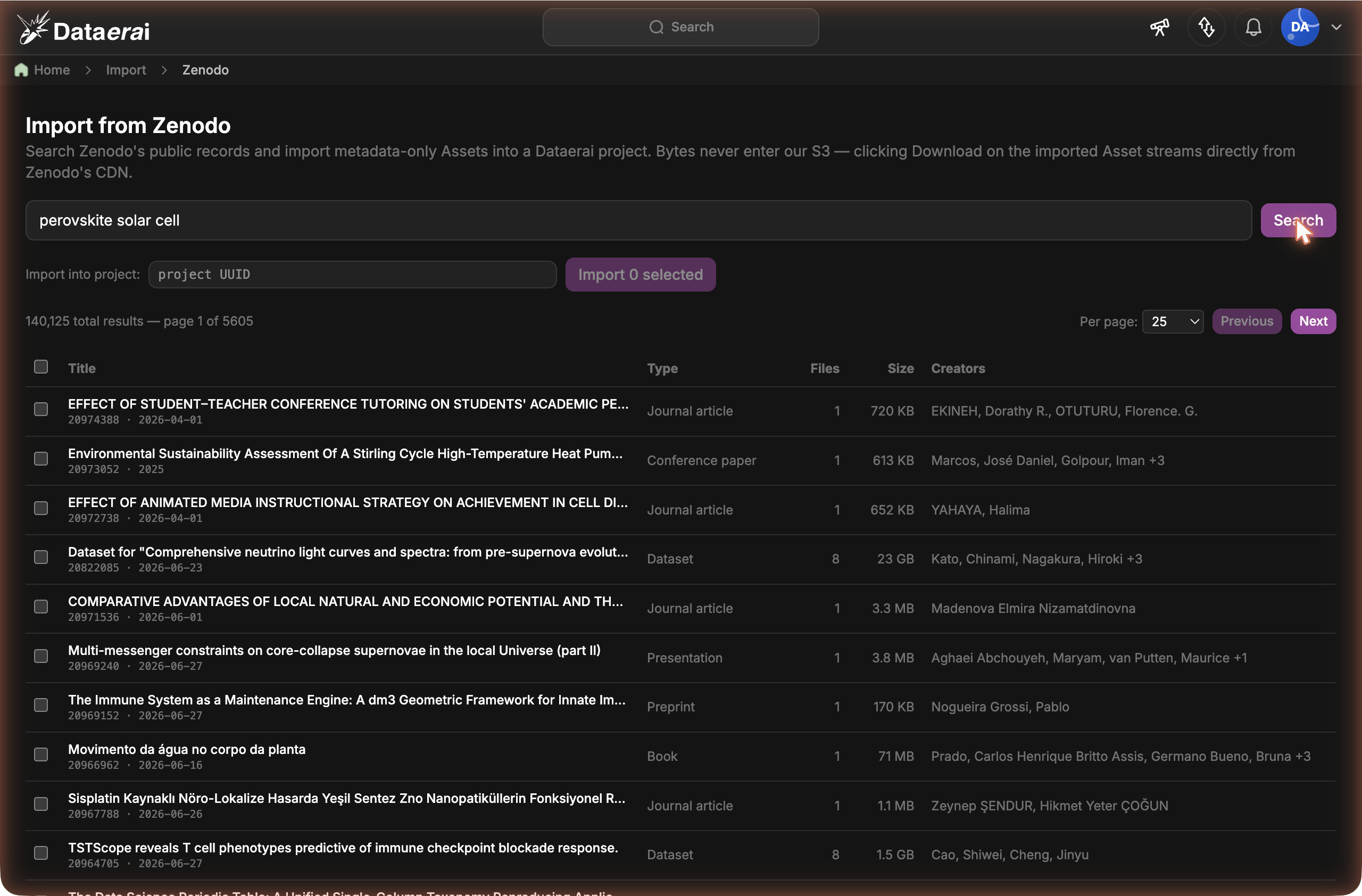Click title 'Sisplatin Kaynaklı Nöro-Lokalize Hasarda'
1362x896 pixels.
point(347,798)
